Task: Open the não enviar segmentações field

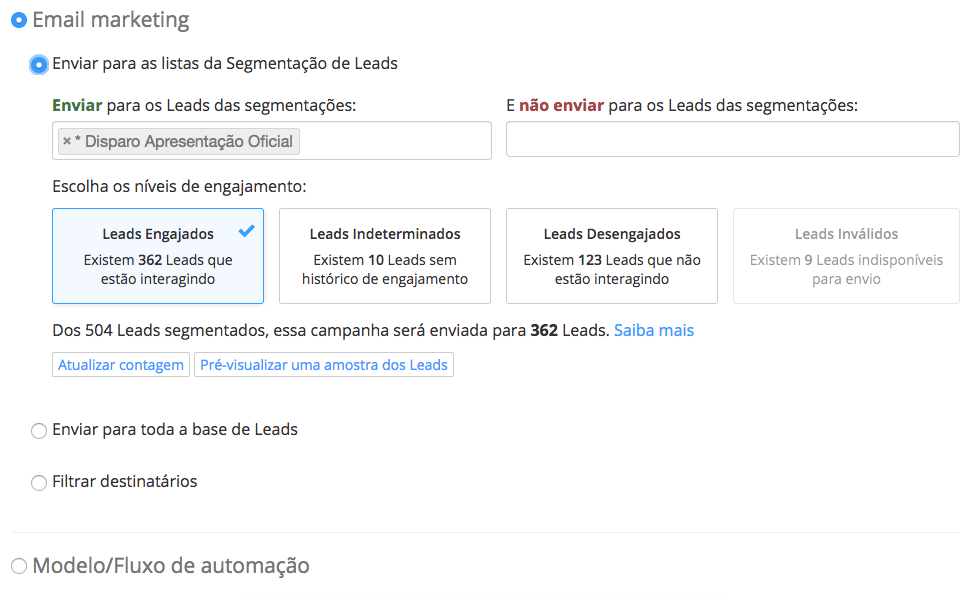Action: click(733, 139)
